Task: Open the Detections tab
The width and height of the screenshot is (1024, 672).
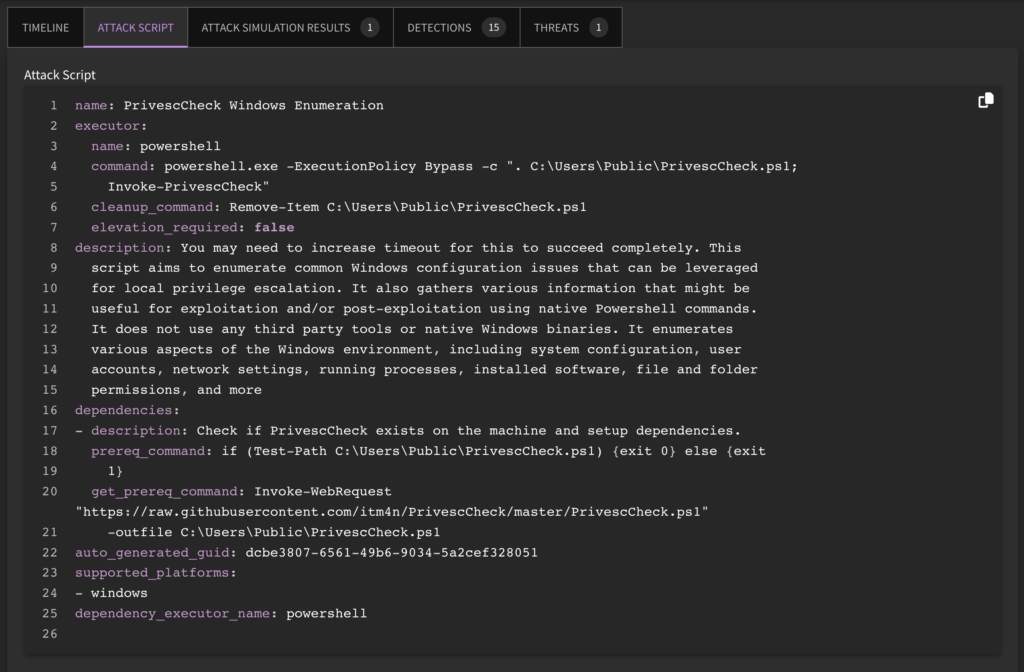Action: pyautogui.click(x=456, y=27)
